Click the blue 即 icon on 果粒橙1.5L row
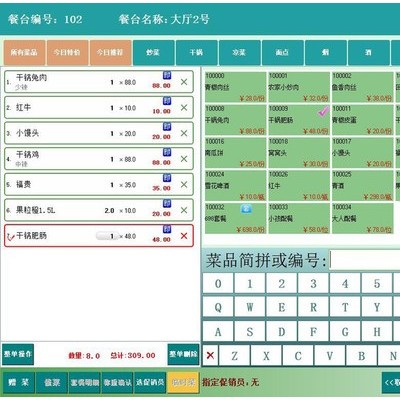400x400 pixels. [x=167, y=203]
